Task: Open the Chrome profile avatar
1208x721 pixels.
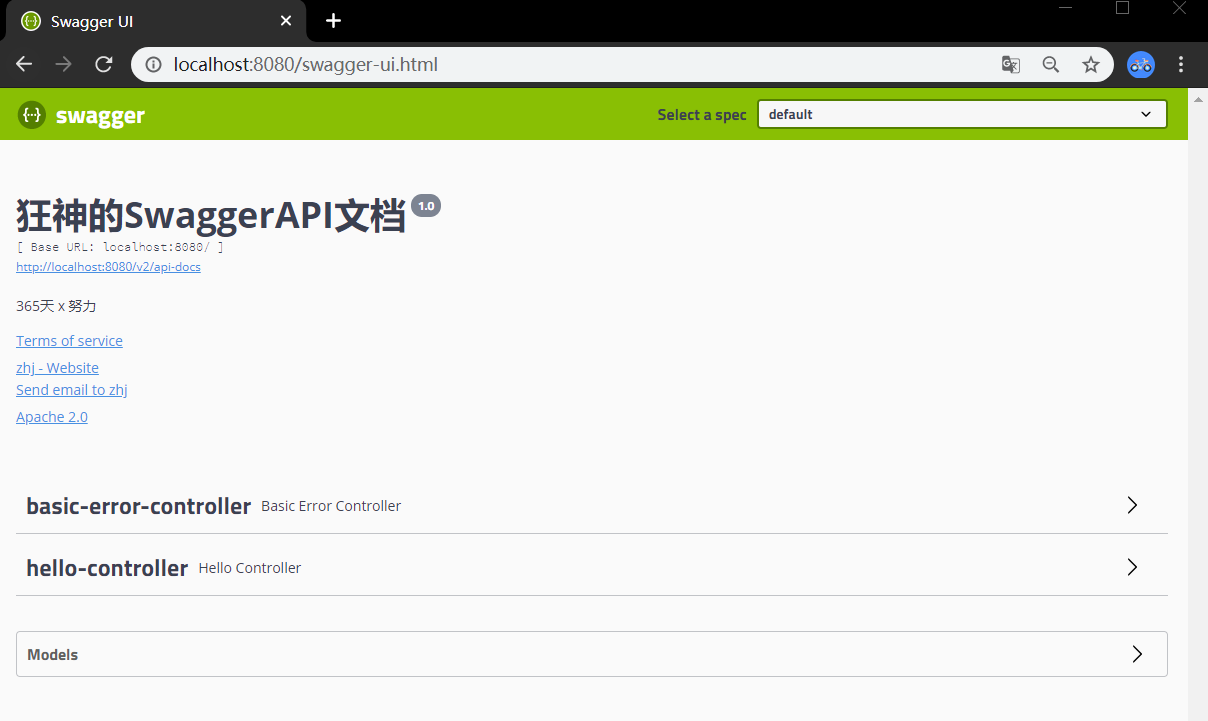Action: (1141, 65)
